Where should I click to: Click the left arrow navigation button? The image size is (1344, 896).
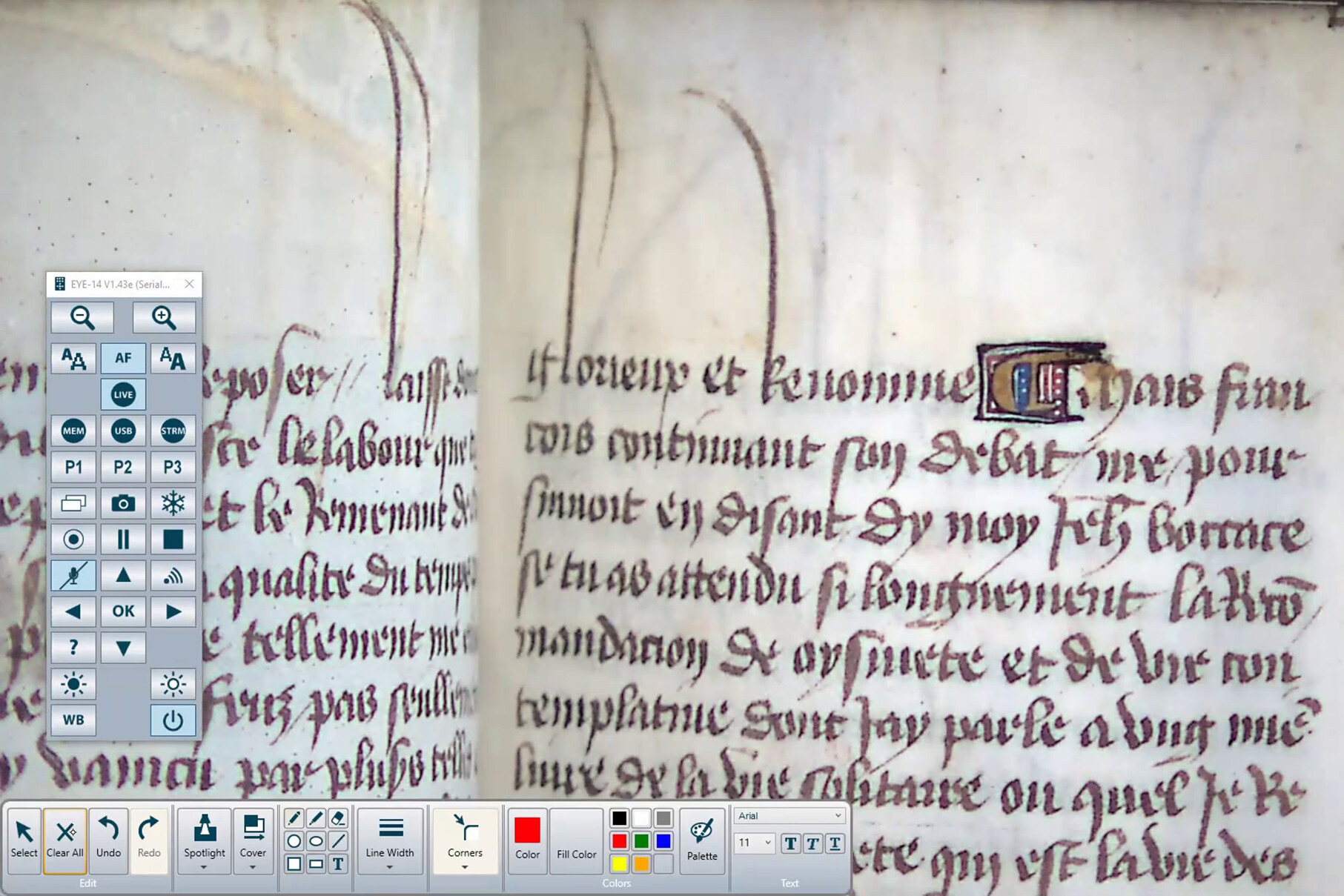[x=73, y=611]
